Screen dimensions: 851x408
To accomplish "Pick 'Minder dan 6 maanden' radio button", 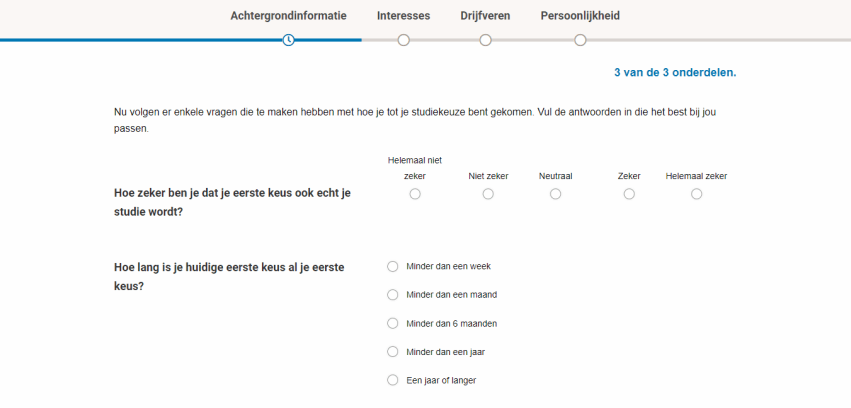I will pyautogui.click(x=392, y=323).
